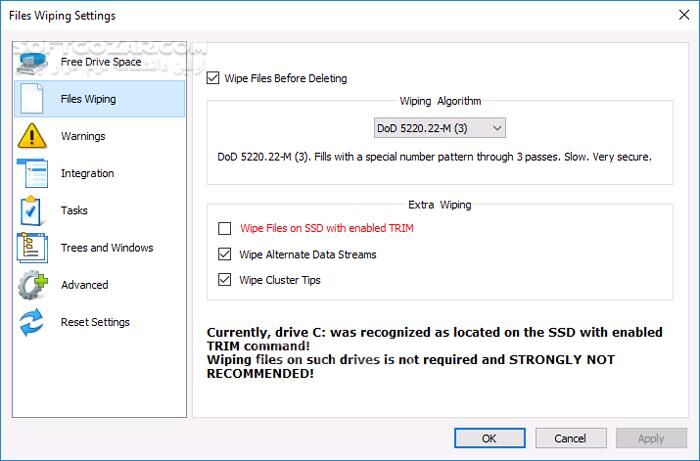Select the Warnings settings label

click(83, 136)
